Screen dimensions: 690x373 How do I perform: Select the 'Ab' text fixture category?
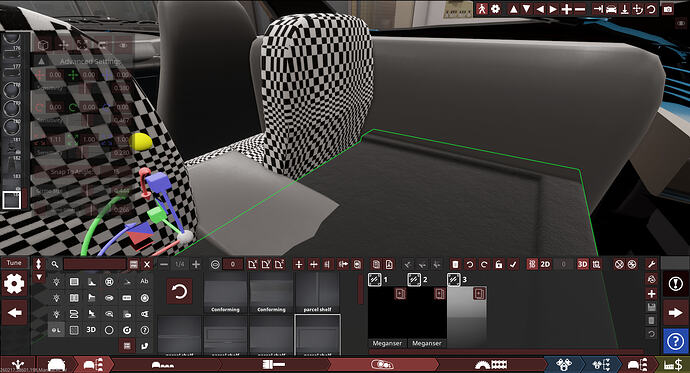pos(144,281)
